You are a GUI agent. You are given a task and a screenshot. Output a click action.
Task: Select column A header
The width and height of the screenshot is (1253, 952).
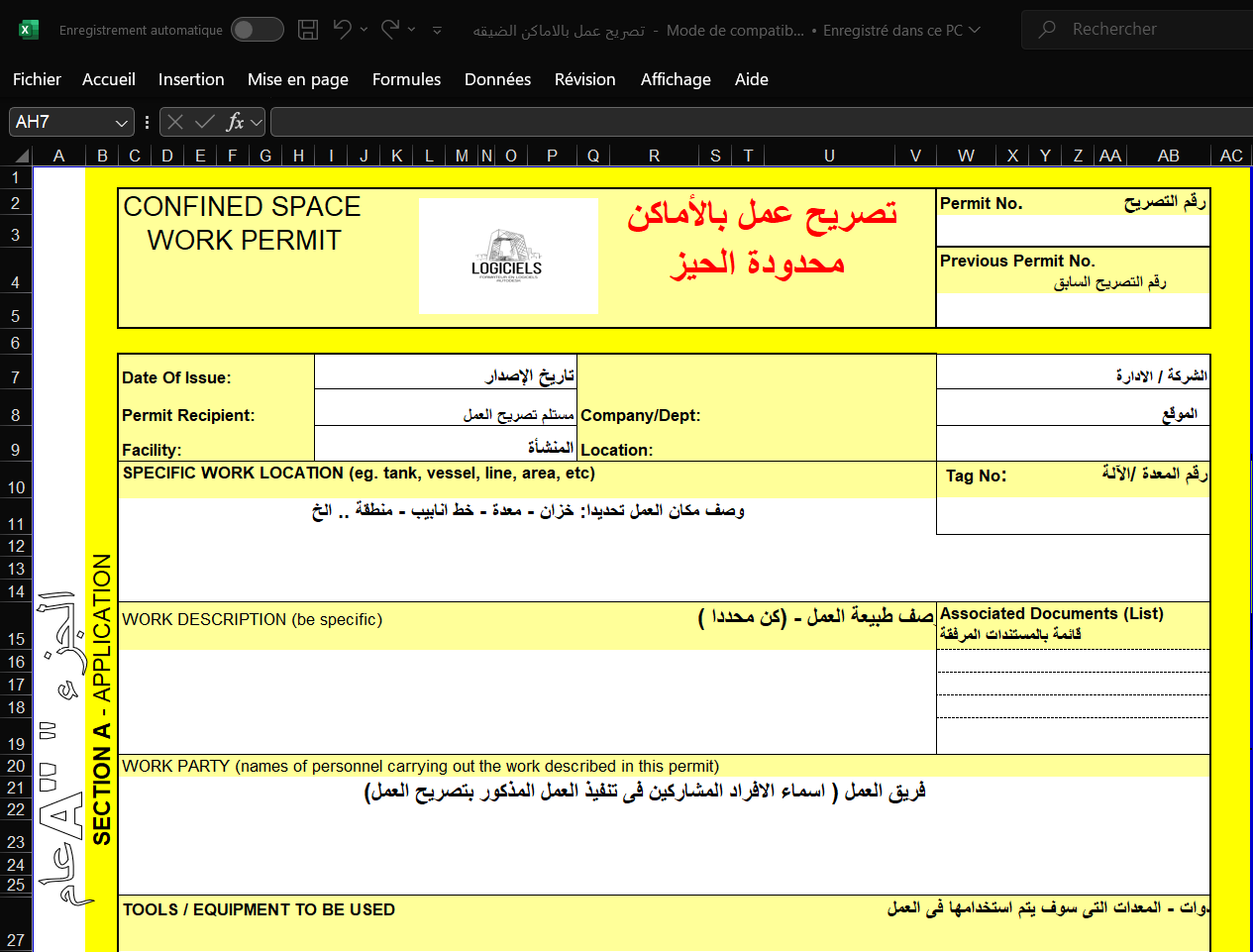tap(59, 156)
